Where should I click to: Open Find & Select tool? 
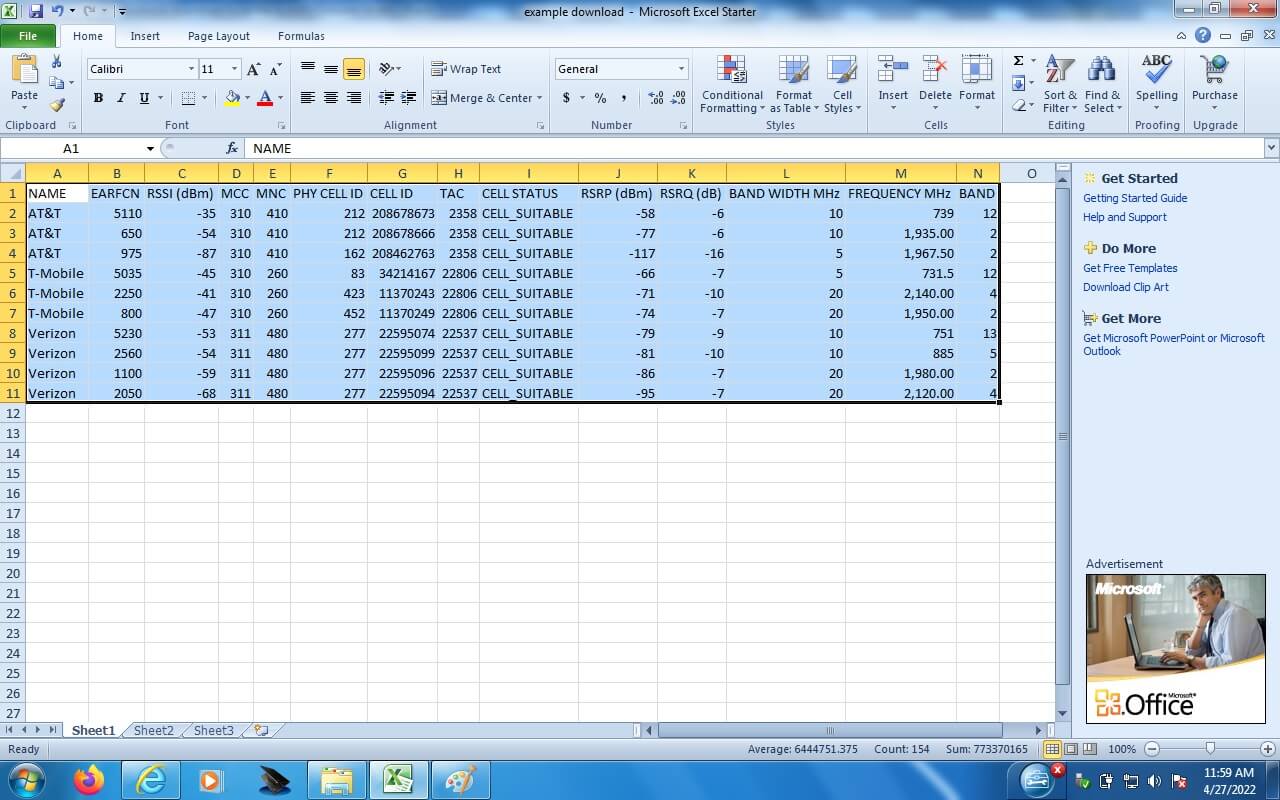tap(1102, 72)
